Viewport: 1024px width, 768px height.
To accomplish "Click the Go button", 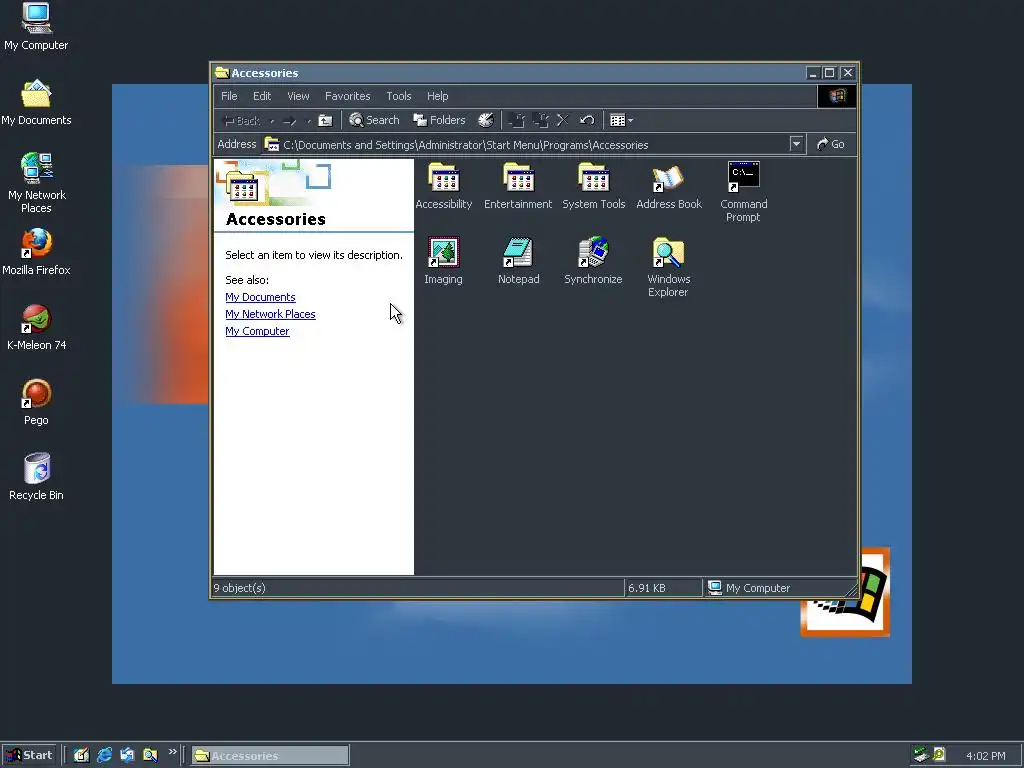I will coord(831,144).
